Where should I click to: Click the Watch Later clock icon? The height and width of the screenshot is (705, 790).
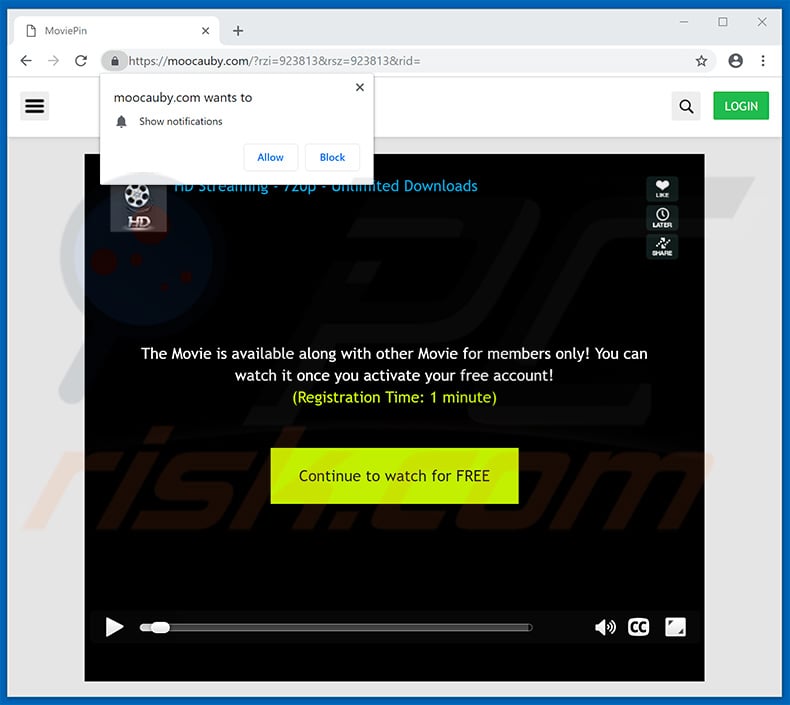click(x=662, y=218)
